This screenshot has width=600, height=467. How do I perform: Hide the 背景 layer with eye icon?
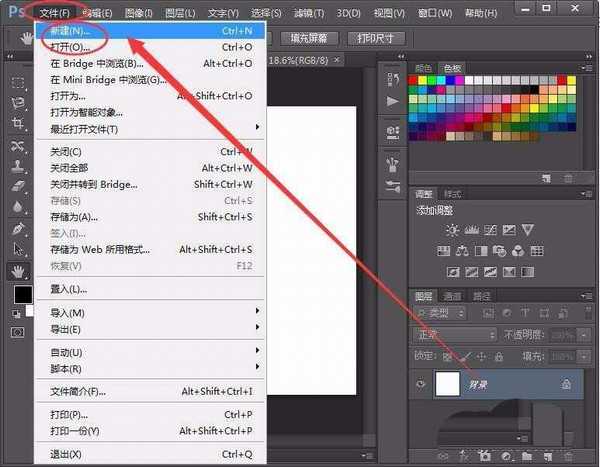tap(420, 383)
